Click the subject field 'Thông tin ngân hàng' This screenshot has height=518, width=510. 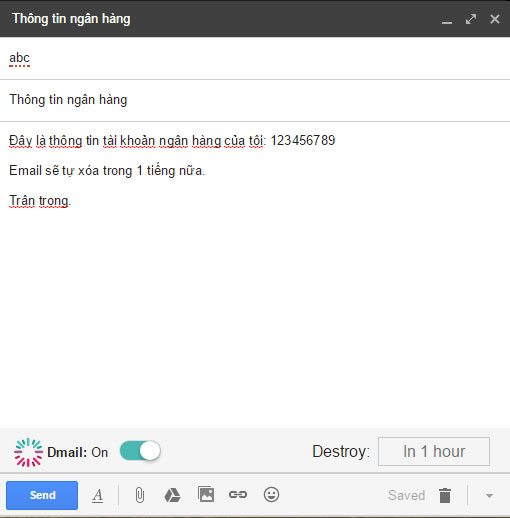click(255, 100)
